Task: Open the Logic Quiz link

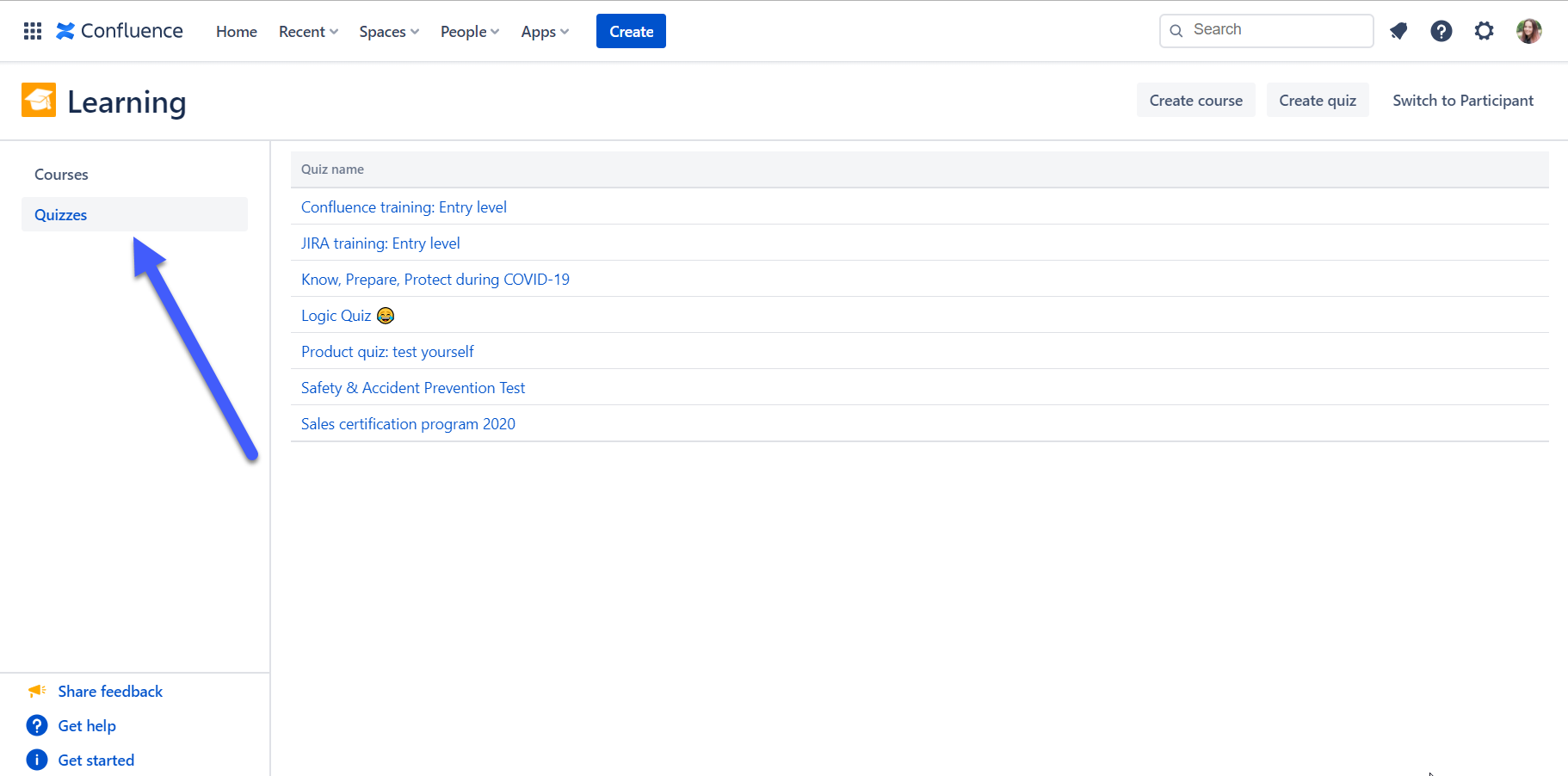Action: tap(348, 316)
